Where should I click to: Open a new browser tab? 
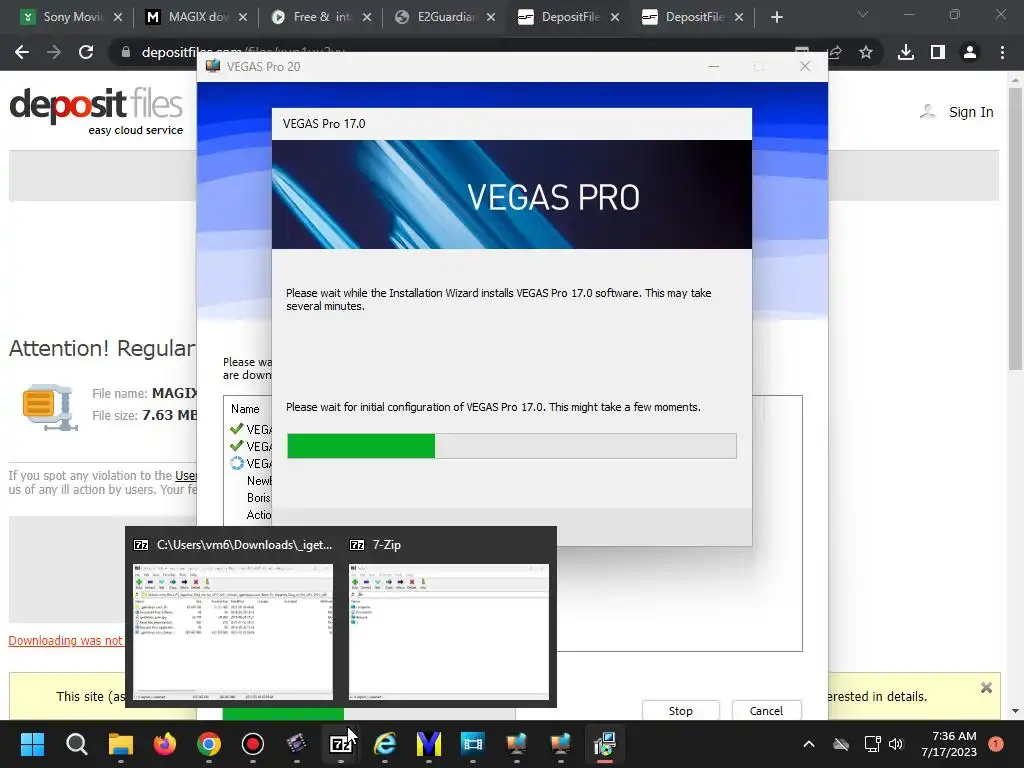[x=776, y=17]
